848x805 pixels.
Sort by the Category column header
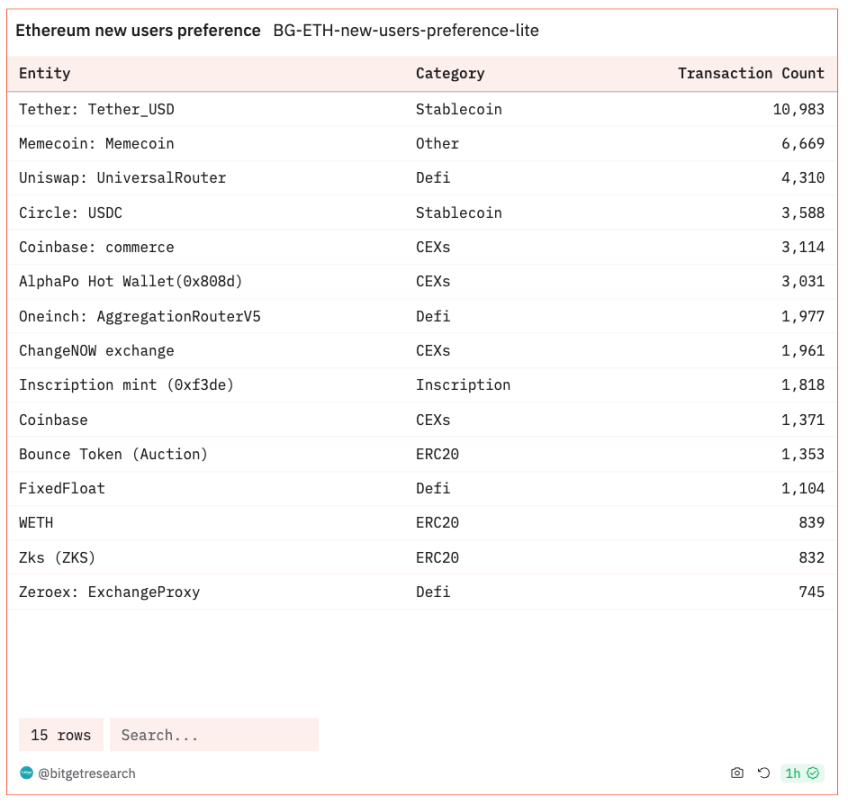tap(450, 74)
